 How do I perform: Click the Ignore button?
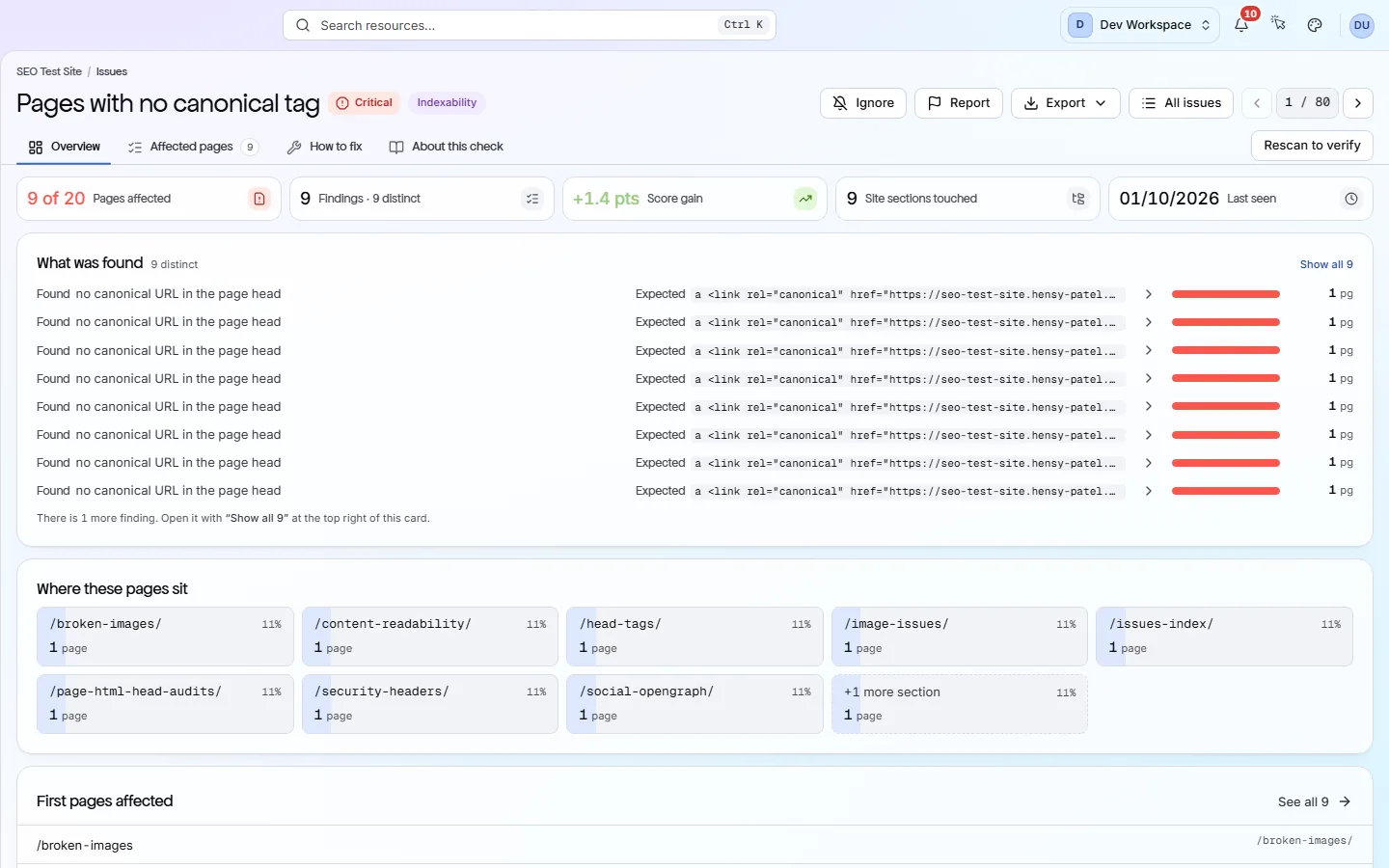[x=863, y=103]
